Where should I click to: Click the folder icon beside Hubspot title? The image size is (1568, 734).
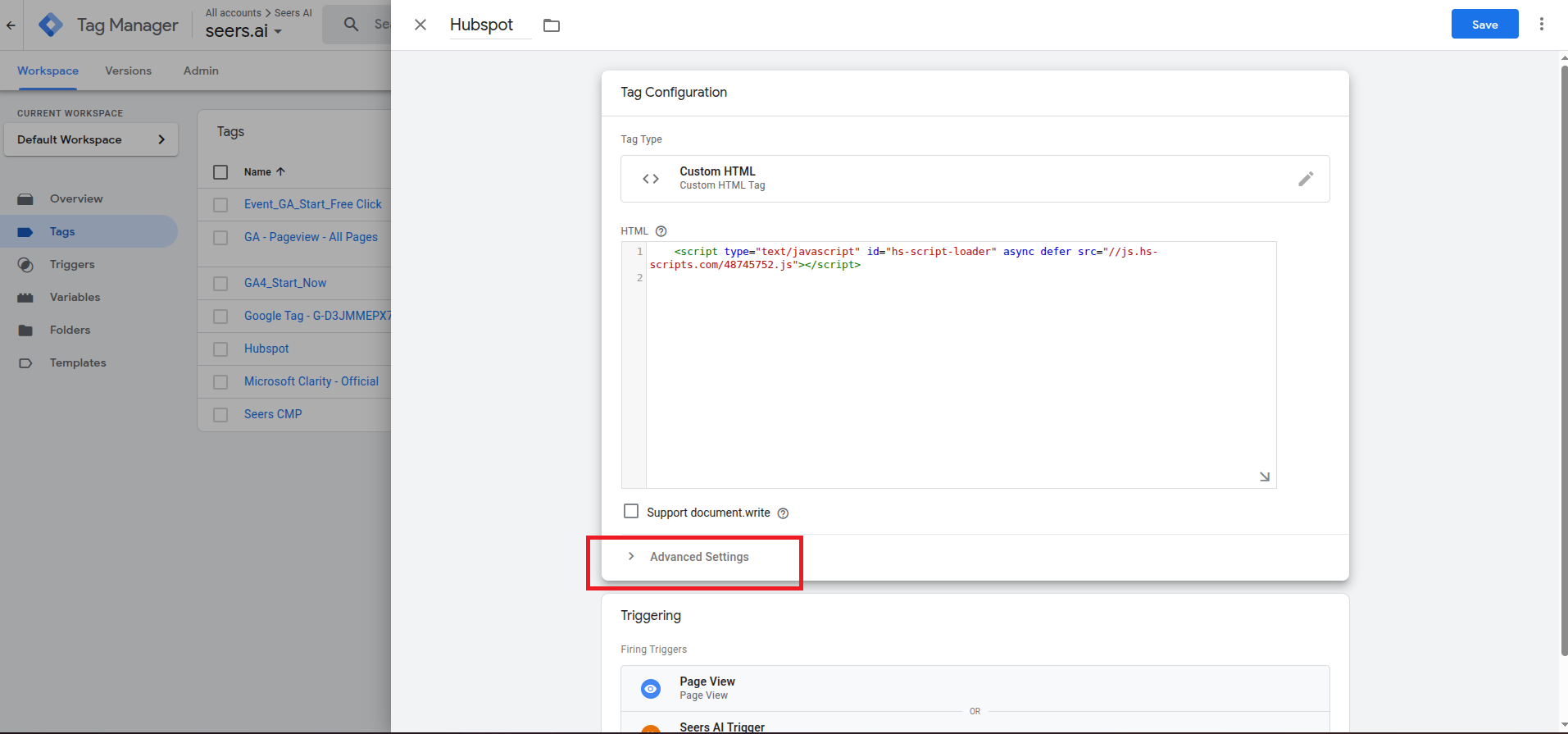(x=552, y=25)
